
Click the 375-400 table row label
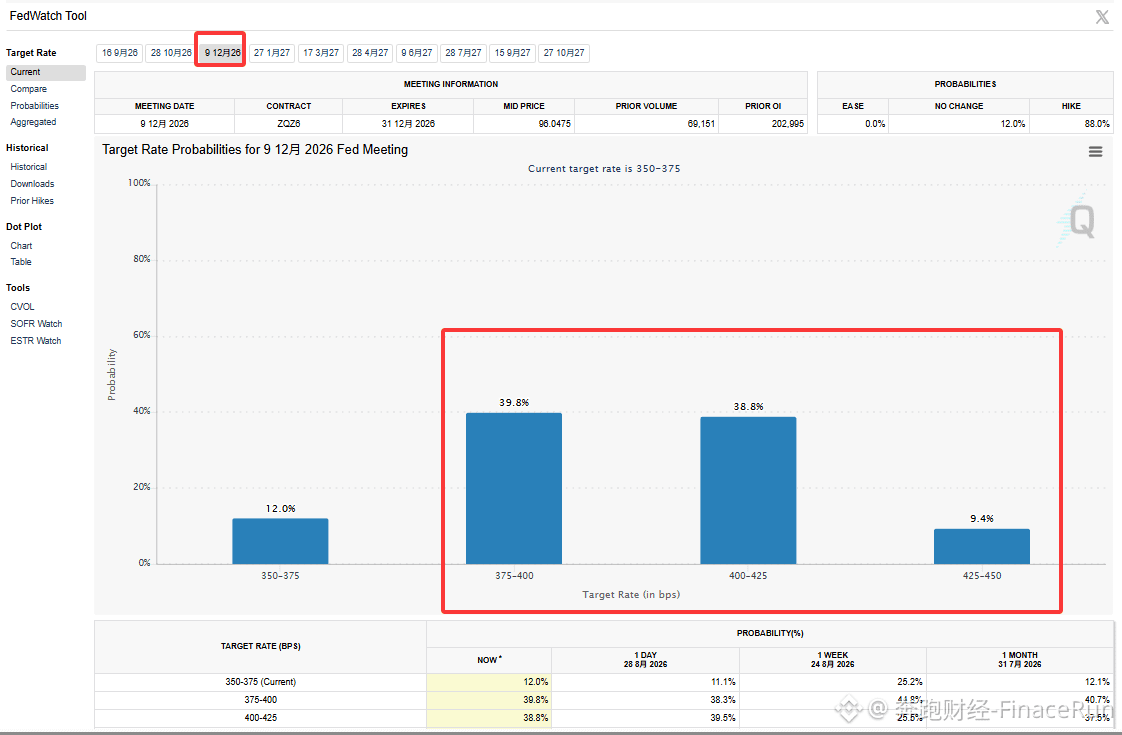pos(260,700)
